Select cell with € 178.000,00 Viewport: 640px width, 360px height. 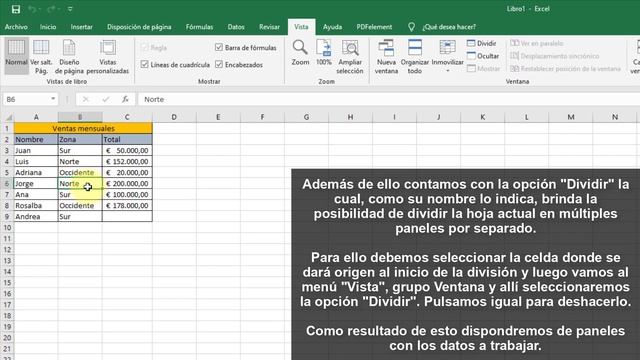127,206
